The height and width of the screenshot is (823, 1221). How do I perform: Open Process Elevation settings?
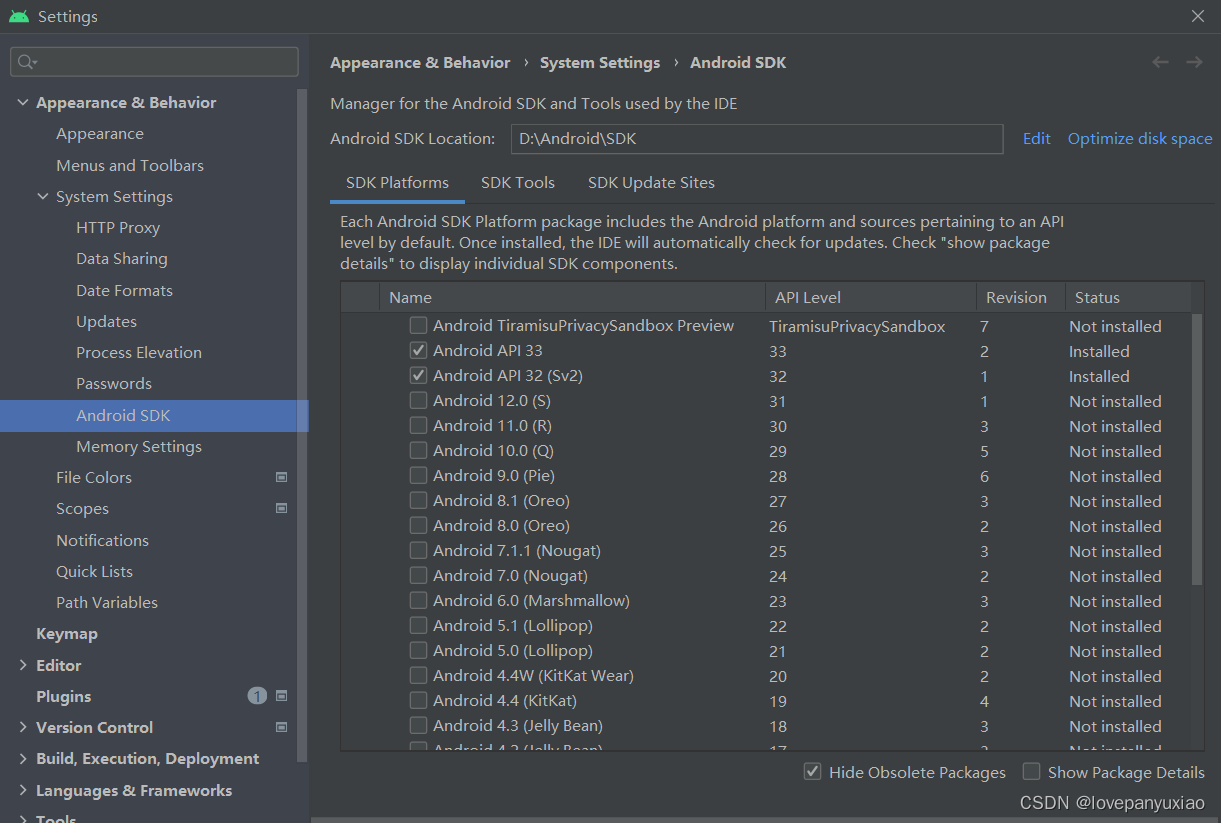point(139,352)
